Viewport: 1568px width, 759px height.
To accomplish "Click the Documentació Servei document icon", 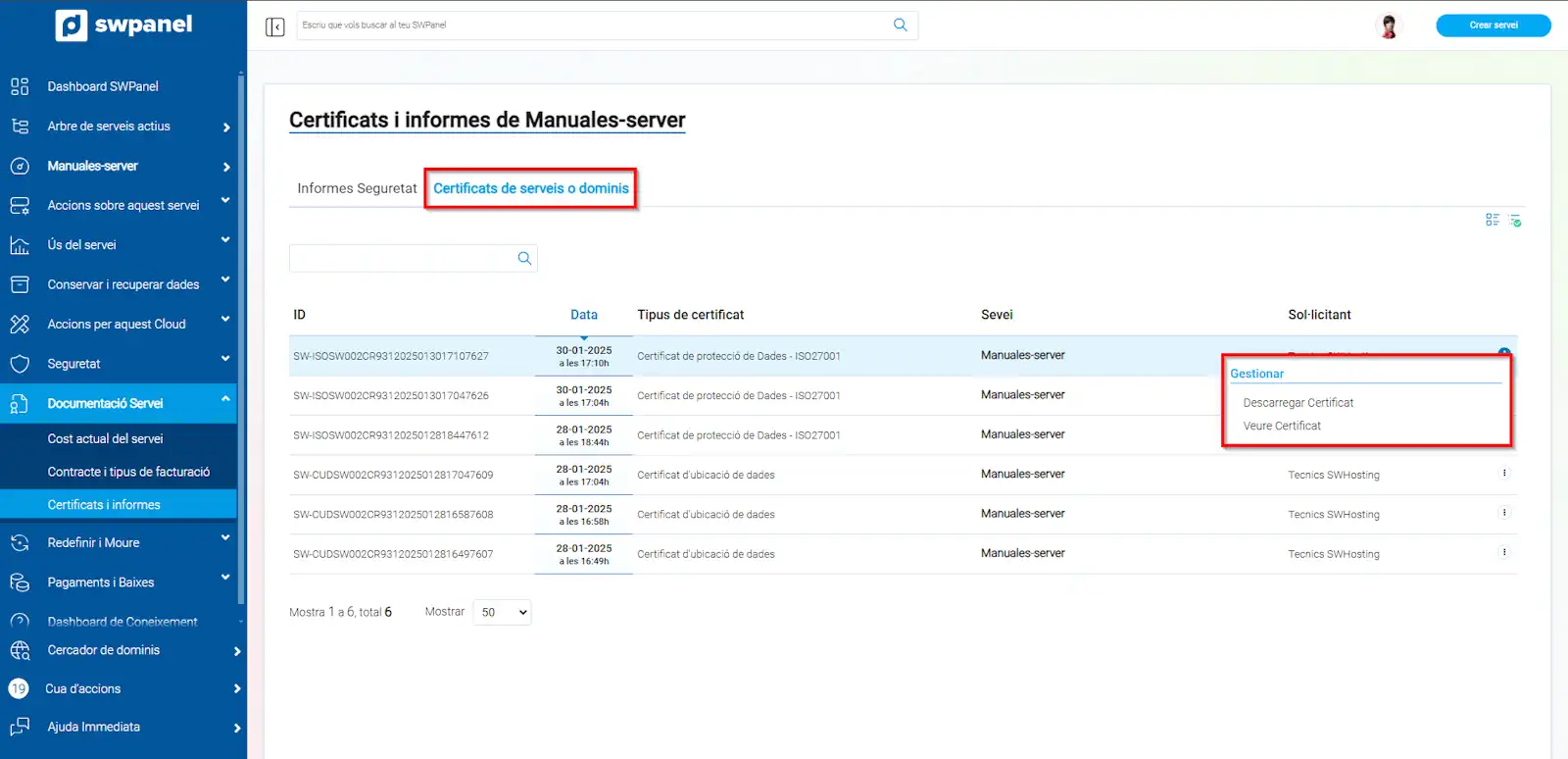I will (x=20, y=403).
